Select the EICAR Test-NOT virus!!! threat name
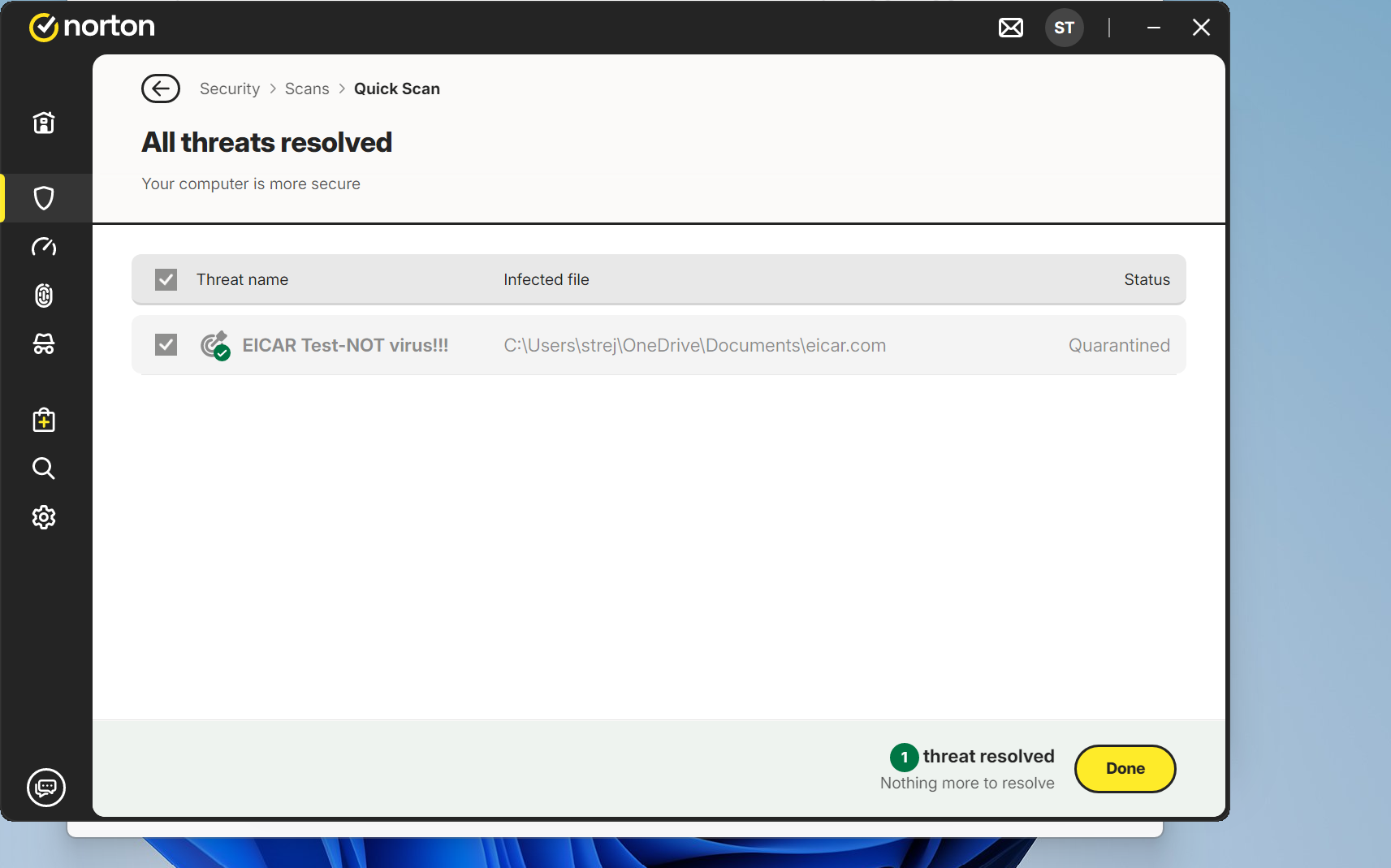Screen dimensions: 1391x868 [x=345, y=345]
